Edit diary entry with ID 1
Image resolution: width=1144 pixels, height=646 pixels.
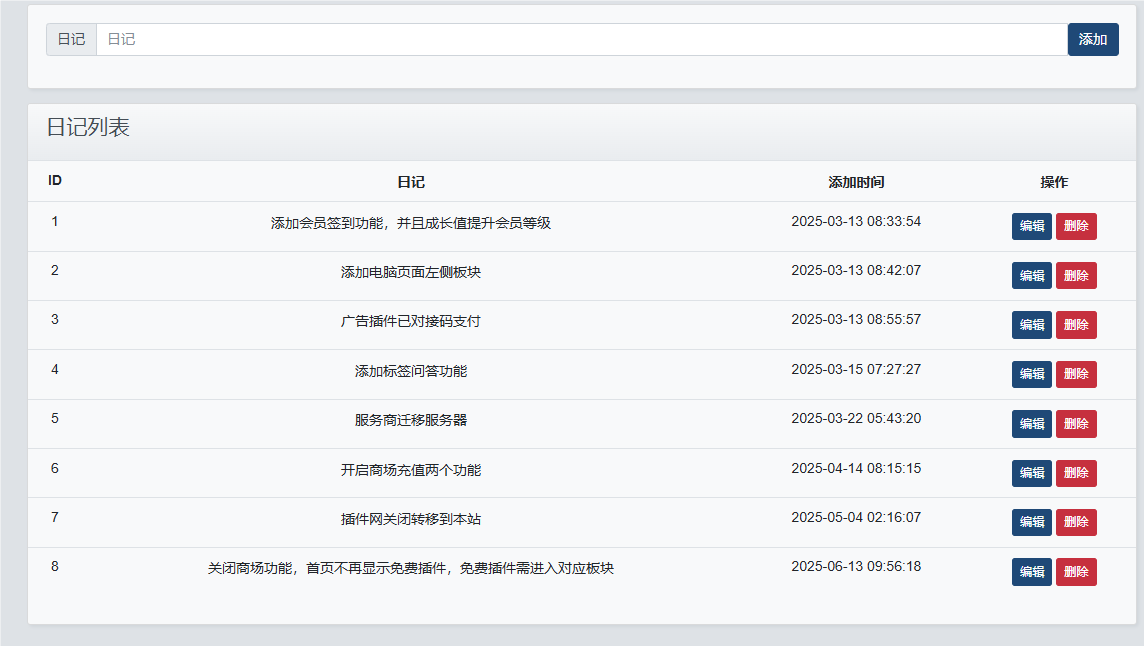[1031, 226]
